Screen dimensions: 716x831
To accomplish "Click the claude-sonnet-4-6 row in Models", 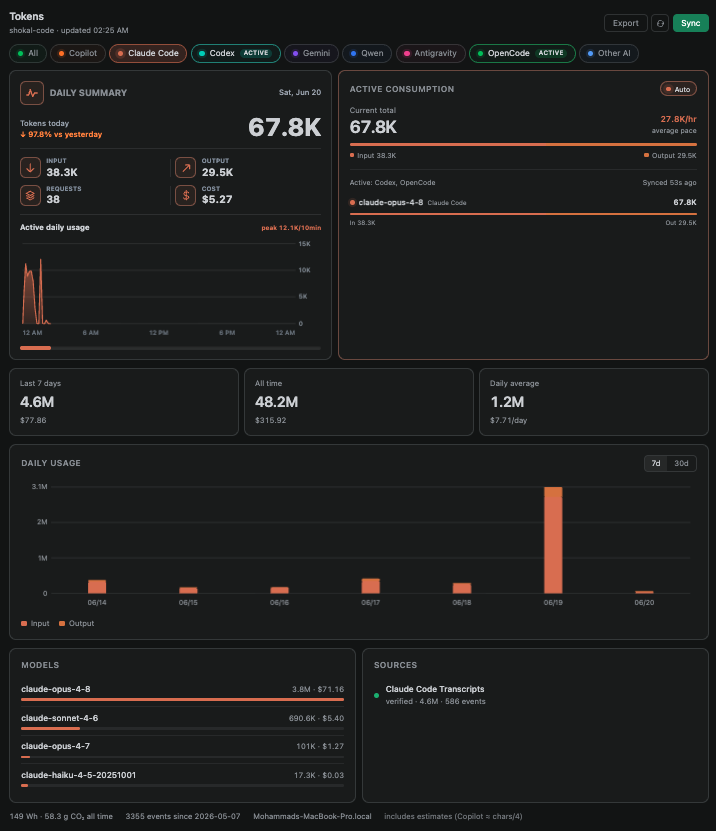I will click(182, 721).
